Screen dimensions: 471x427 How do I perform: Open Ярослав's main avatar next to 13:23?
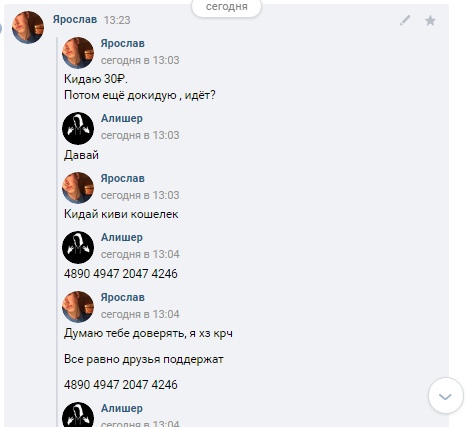coord(28,27)
